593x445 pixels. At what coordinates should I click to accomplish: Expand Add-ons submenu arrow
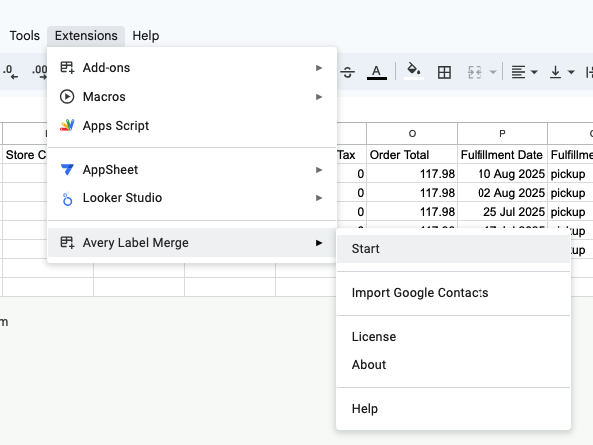(x=319, y=68)
